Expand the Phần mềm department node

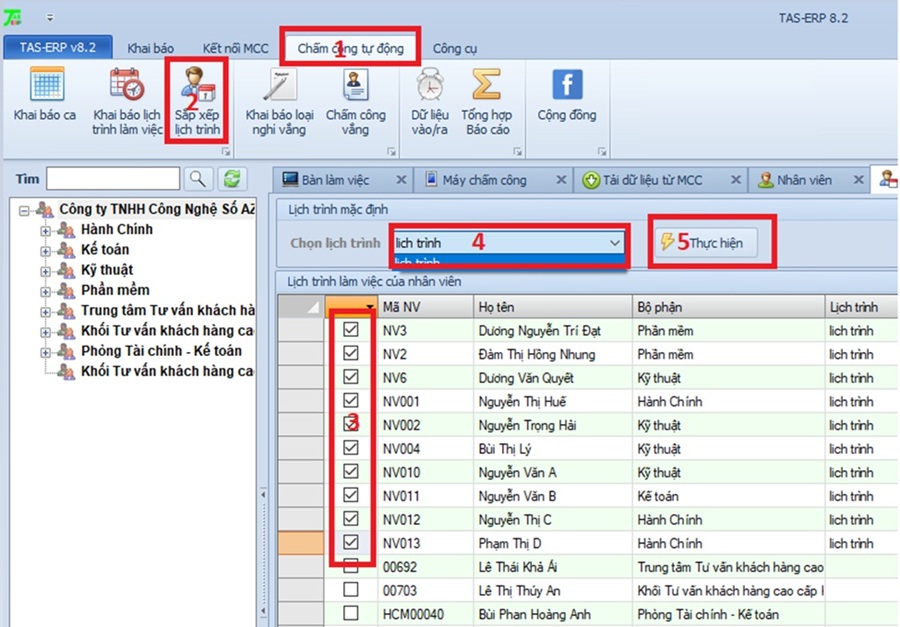[x=45, y=290]
